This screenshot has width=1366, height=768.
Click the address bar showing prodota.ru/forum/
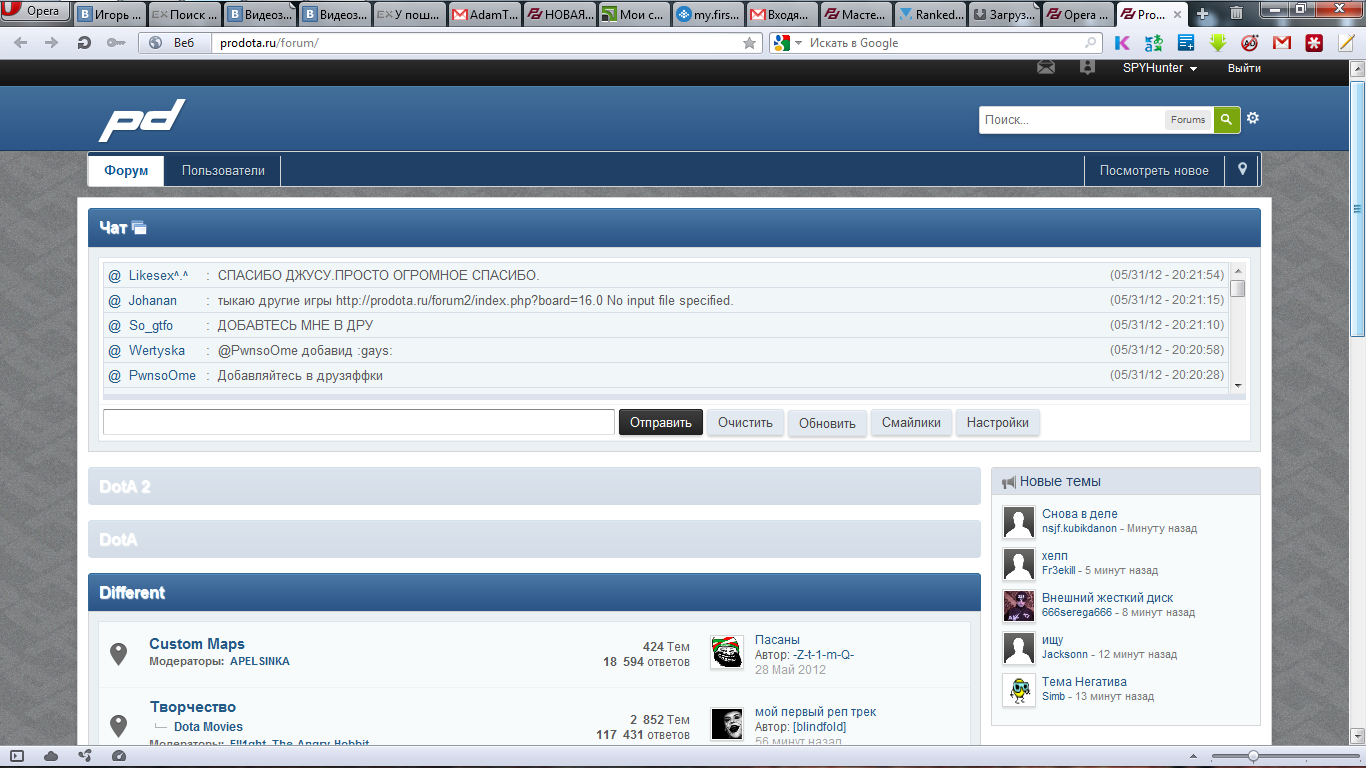point(475,43)
